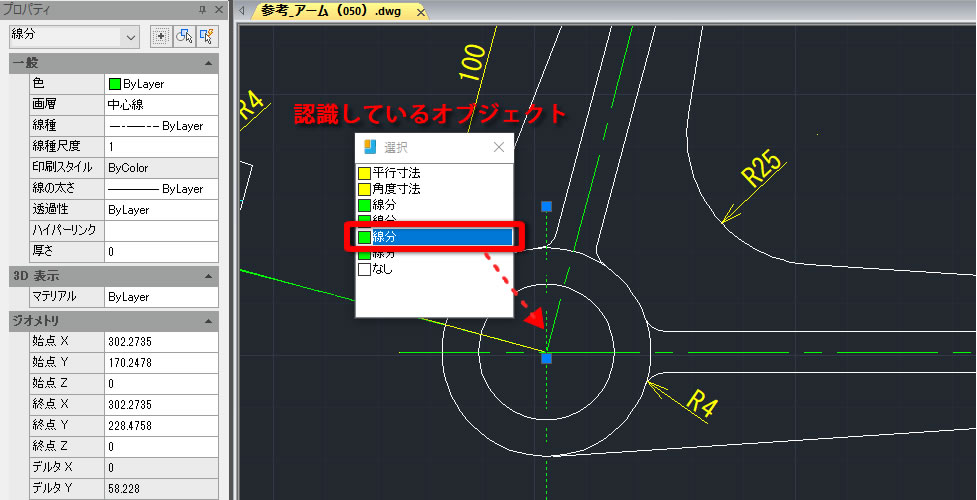Close the 参考_アーム (050) .dwg tab
Viewport: 977px width, 500px height.
coord(421,12)
